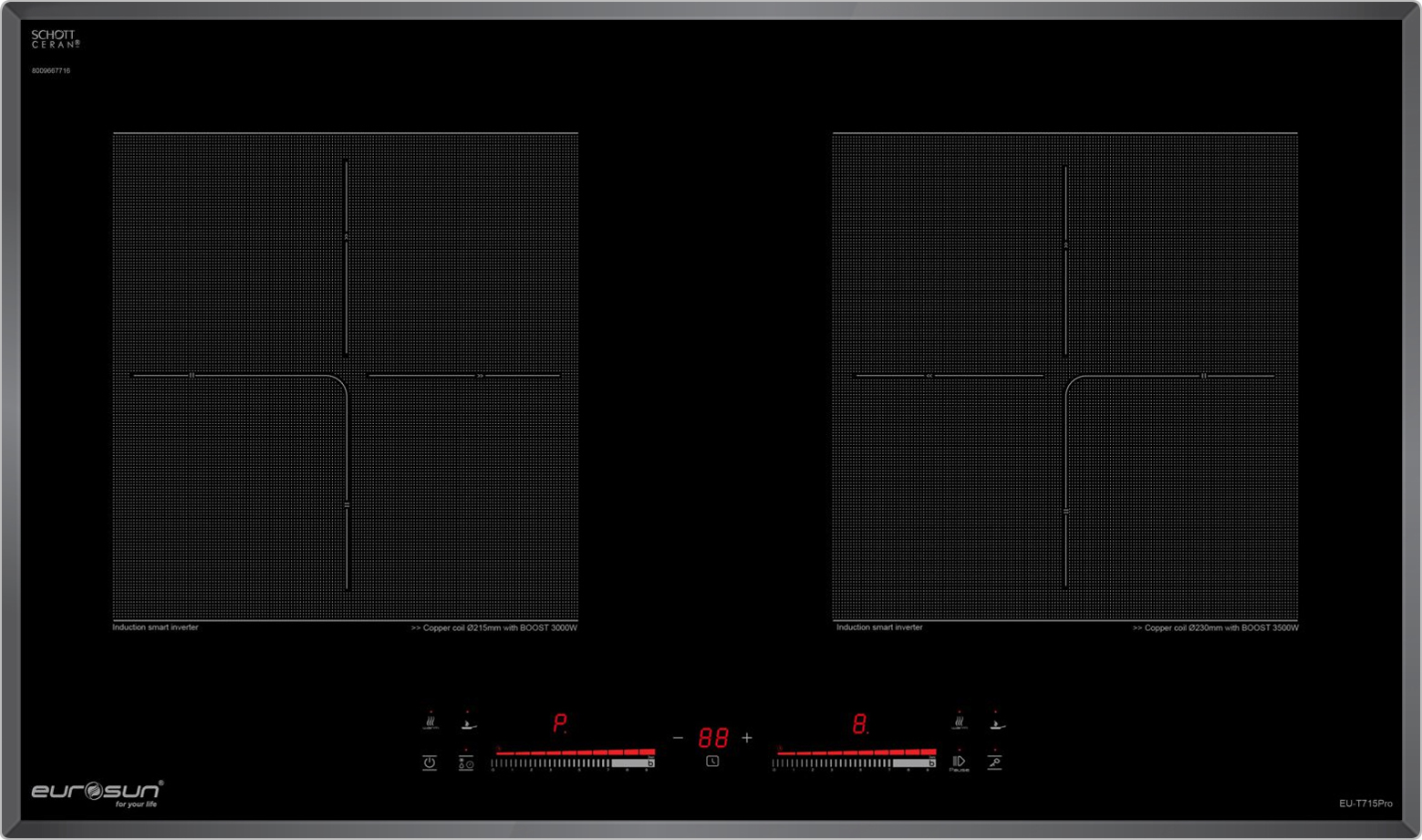Screen dimensions: 1422x840
Task: Click the Schott Ceran logo
Action: (x=56, y=39)
